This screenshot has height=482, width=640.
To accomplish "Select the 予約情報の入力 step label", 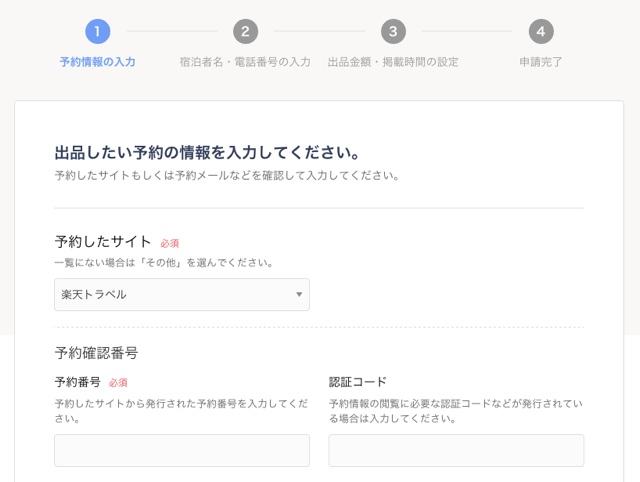I will click(x=97, y=62).
